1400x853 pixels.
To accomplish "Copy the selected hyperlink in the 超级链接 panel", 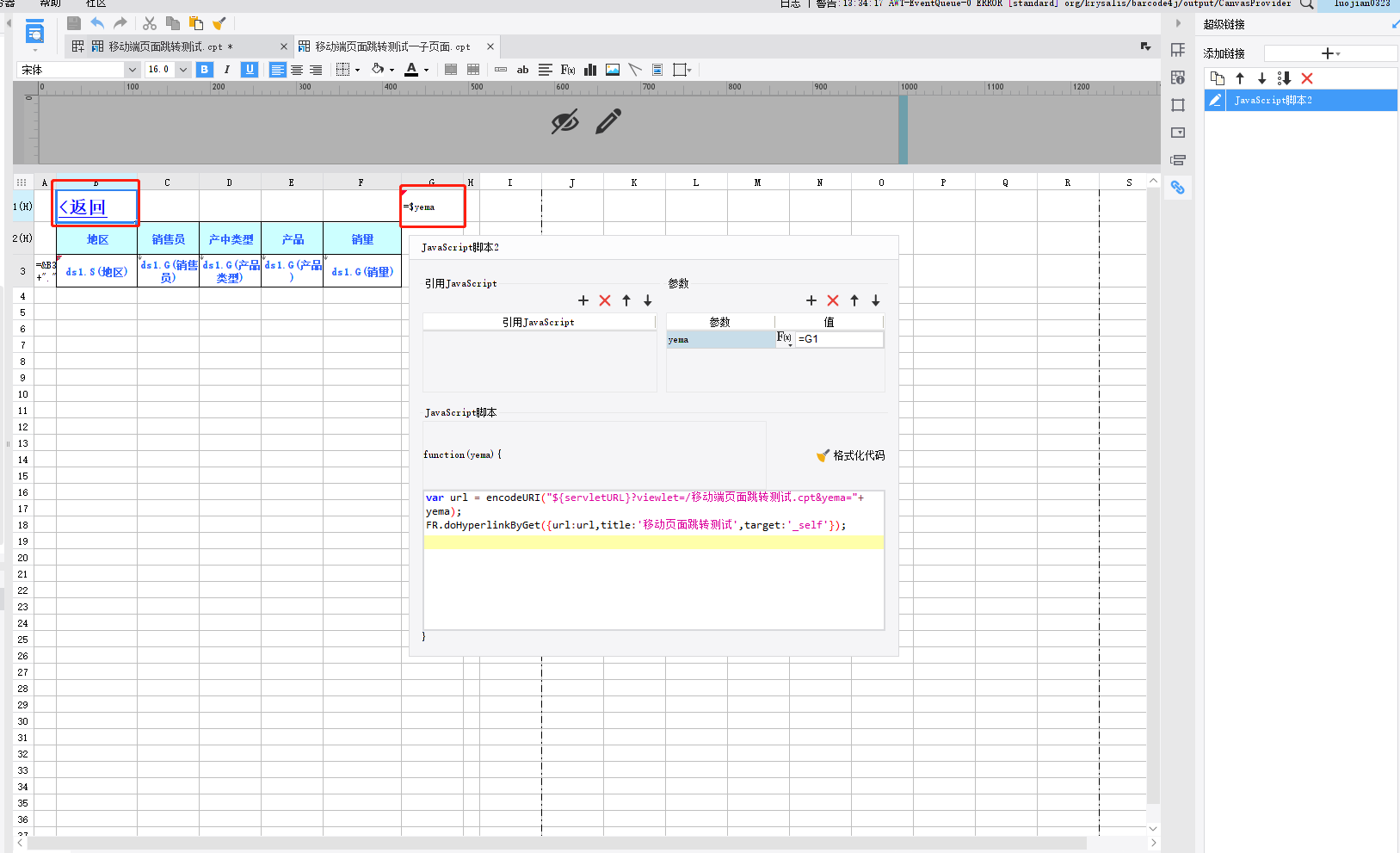I will (1217, 78).
